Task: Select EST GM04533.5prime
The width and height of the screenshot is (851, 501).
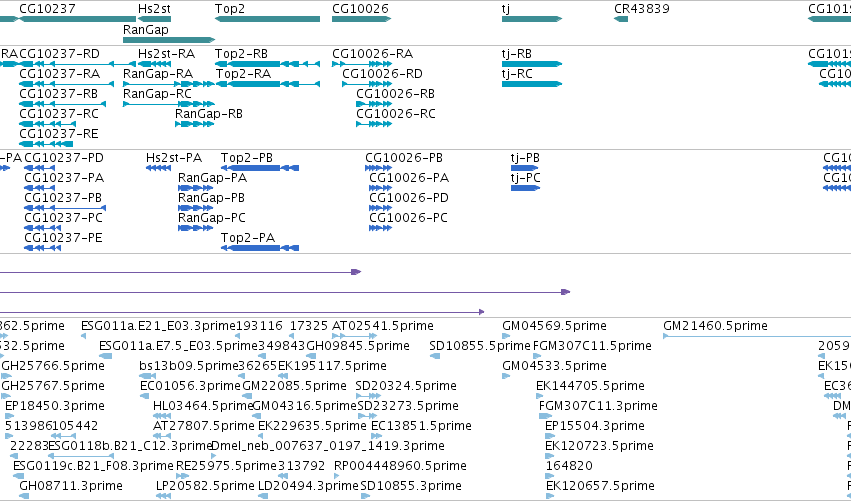Action: point(554,366)
